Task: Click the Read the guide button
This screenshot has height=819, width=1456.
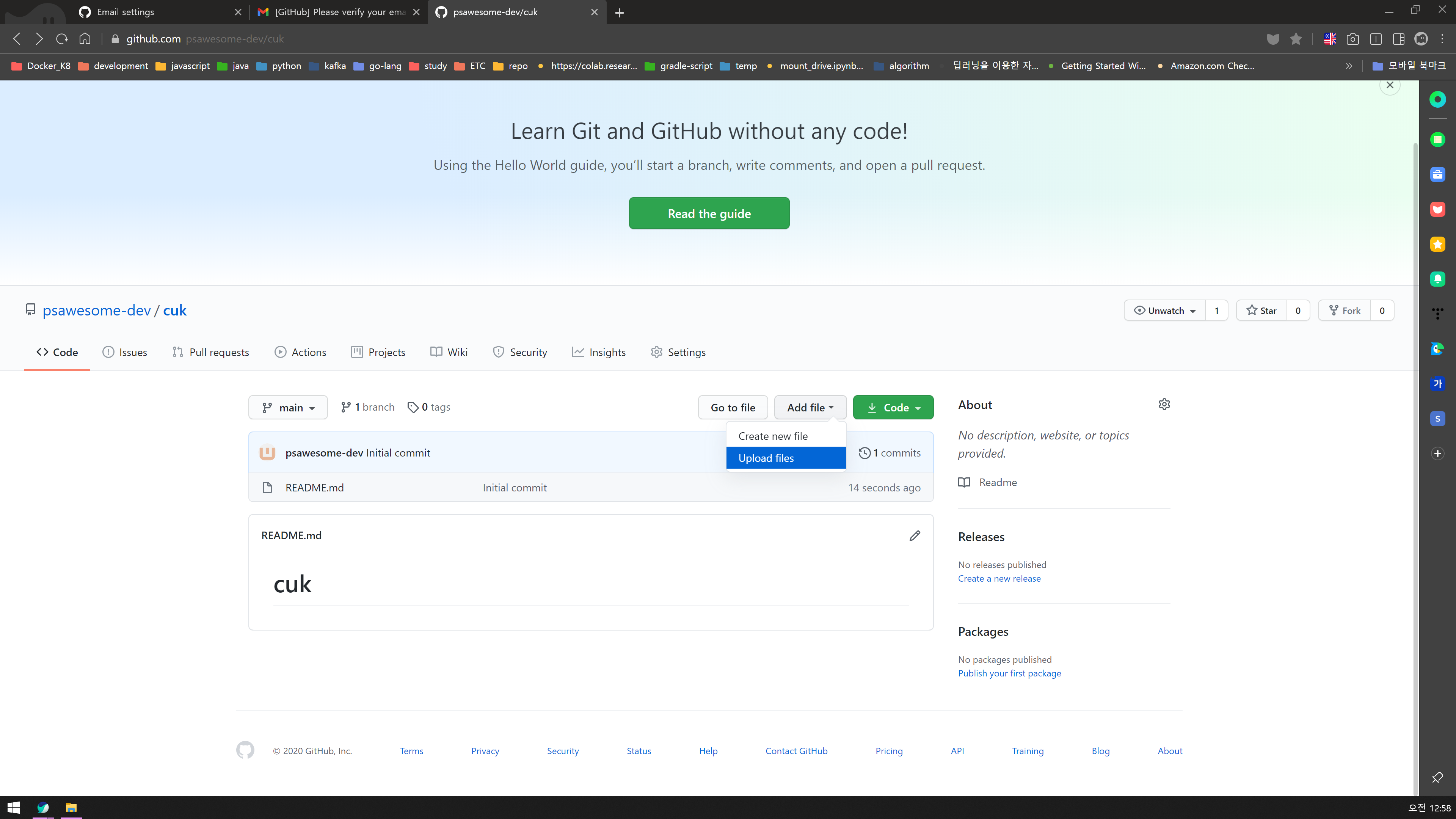Action: [709, 213]
